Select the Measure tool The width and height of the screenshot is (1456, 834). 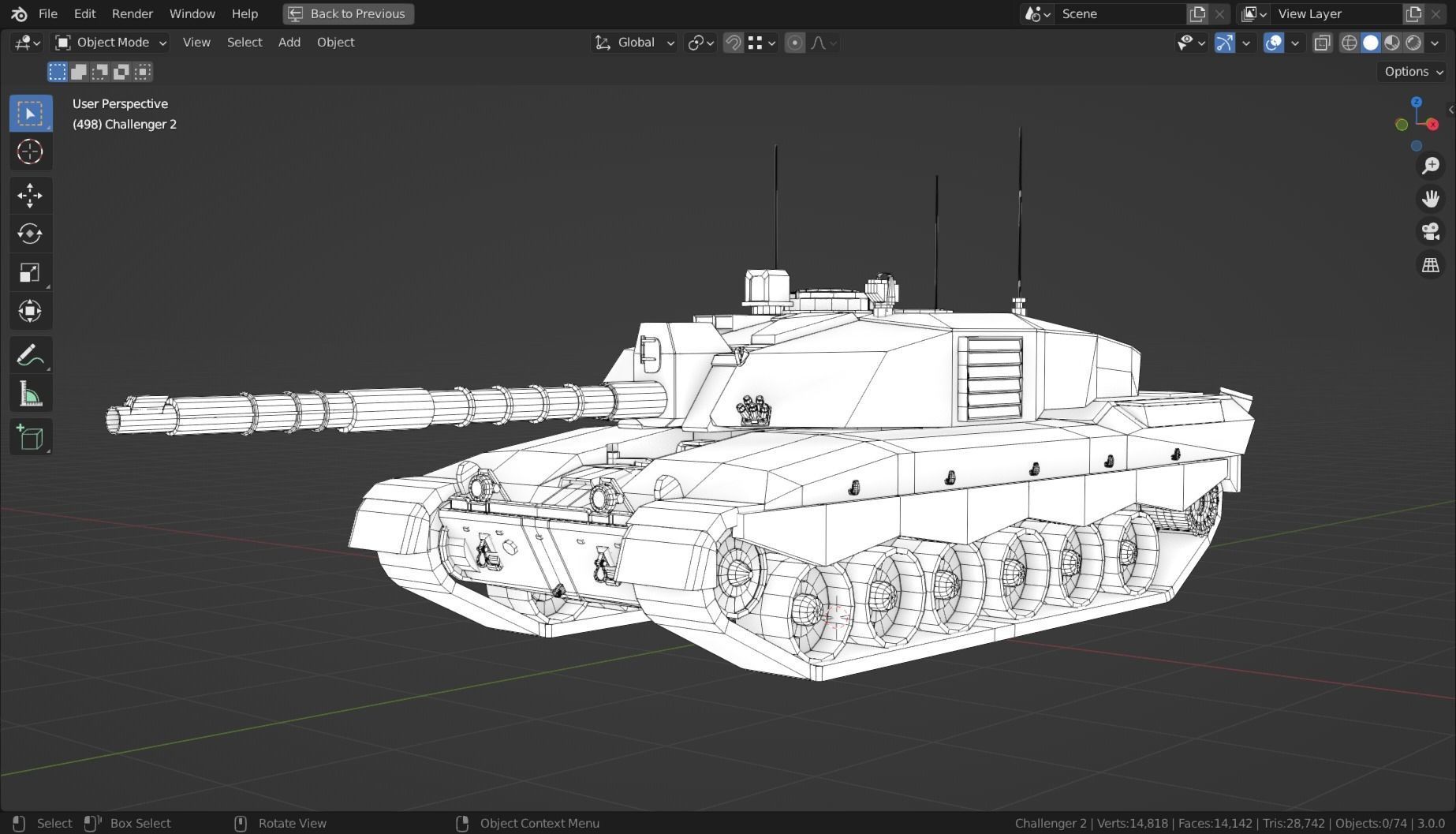coord(30,394)
